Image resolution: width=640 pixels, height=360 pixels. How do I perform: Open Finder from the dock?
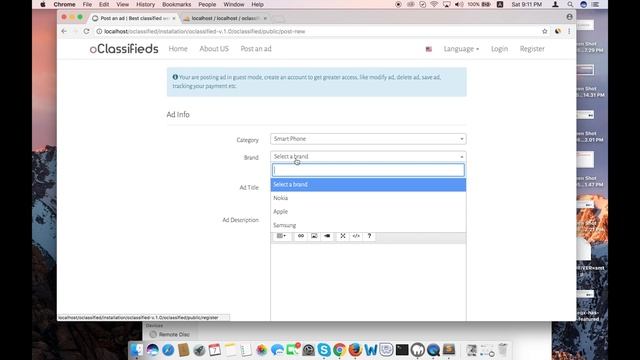pos(137,350)
